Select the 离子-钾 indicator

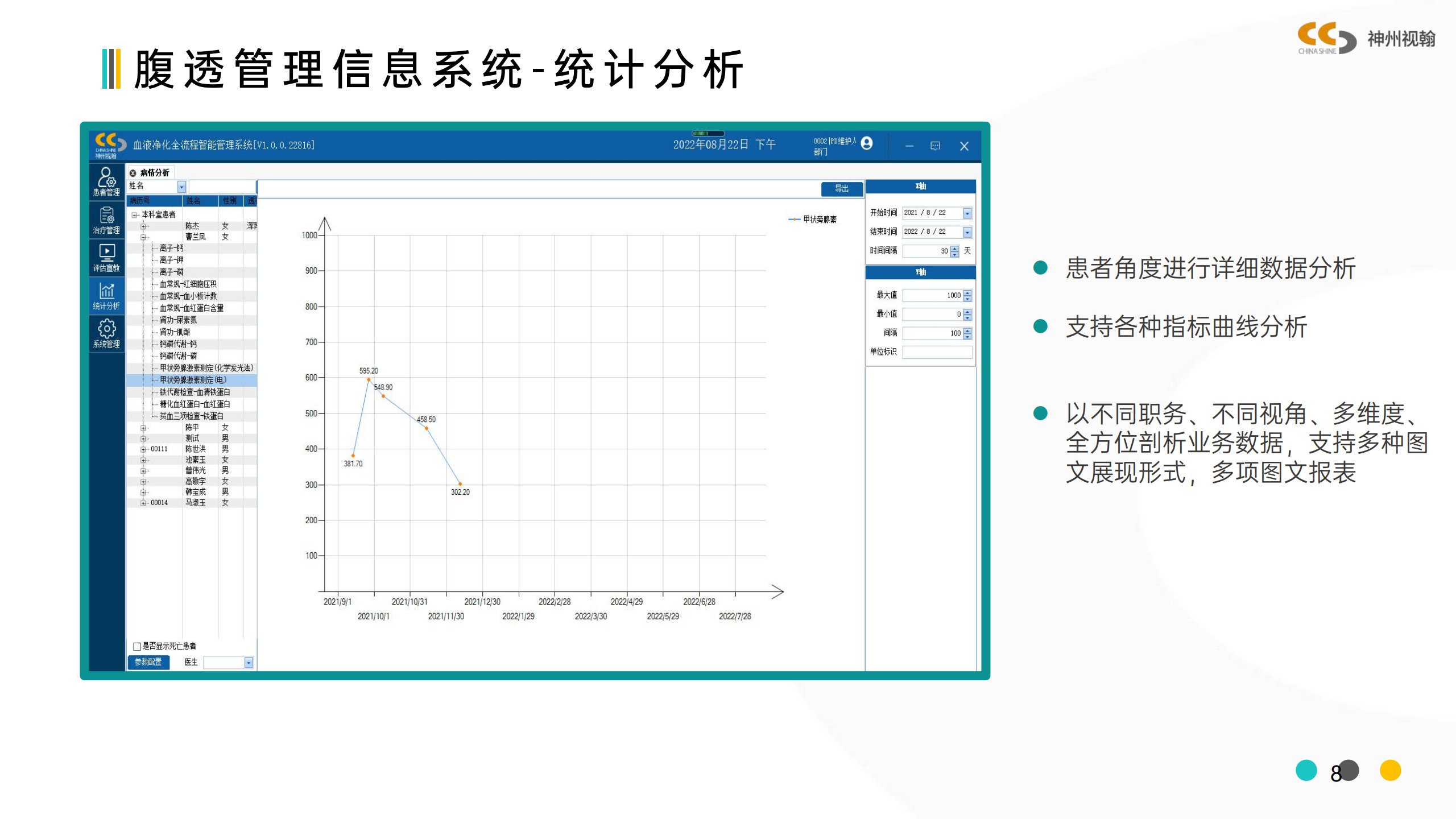(171, 260)
